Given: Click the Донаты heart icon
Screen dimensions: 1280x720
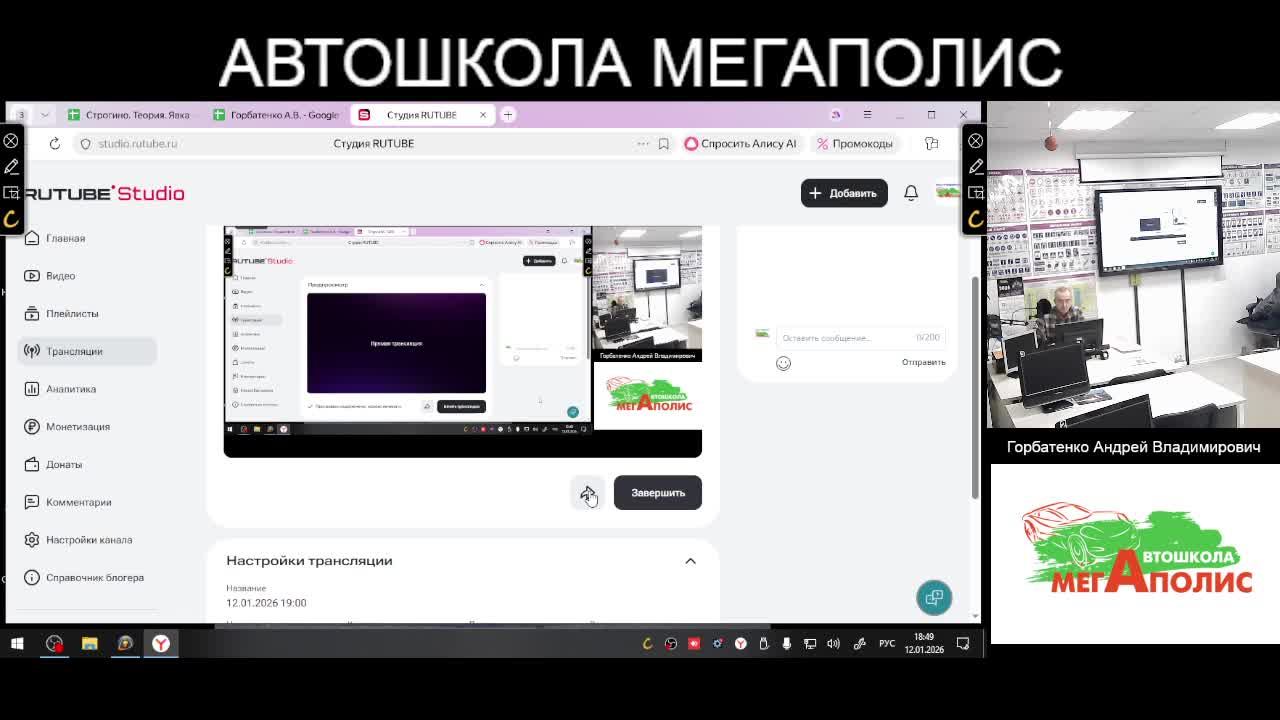Looking at the screenshot, I should pyautogui.click(x=32, y=464).
